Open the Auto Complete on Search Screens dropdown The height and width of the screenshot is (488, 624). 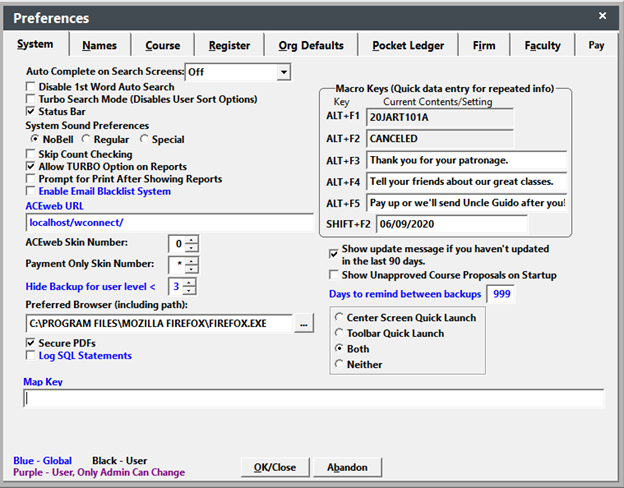pos(284,72)
